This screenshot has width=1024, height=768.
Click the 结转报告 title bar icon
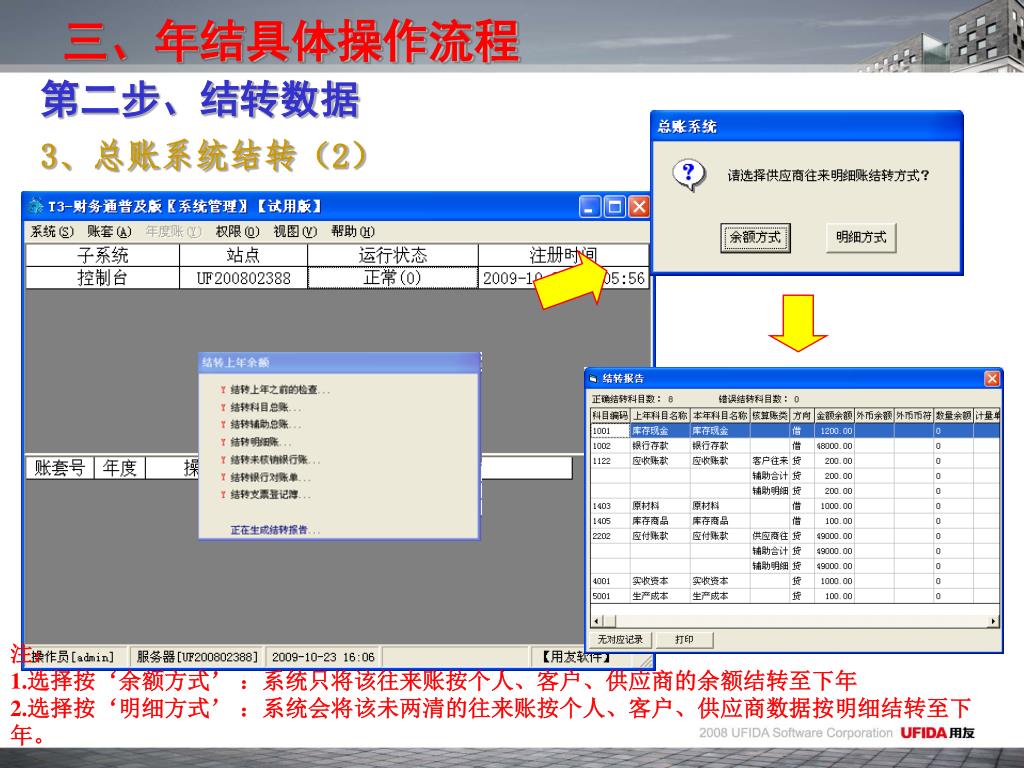coord(594,379)
